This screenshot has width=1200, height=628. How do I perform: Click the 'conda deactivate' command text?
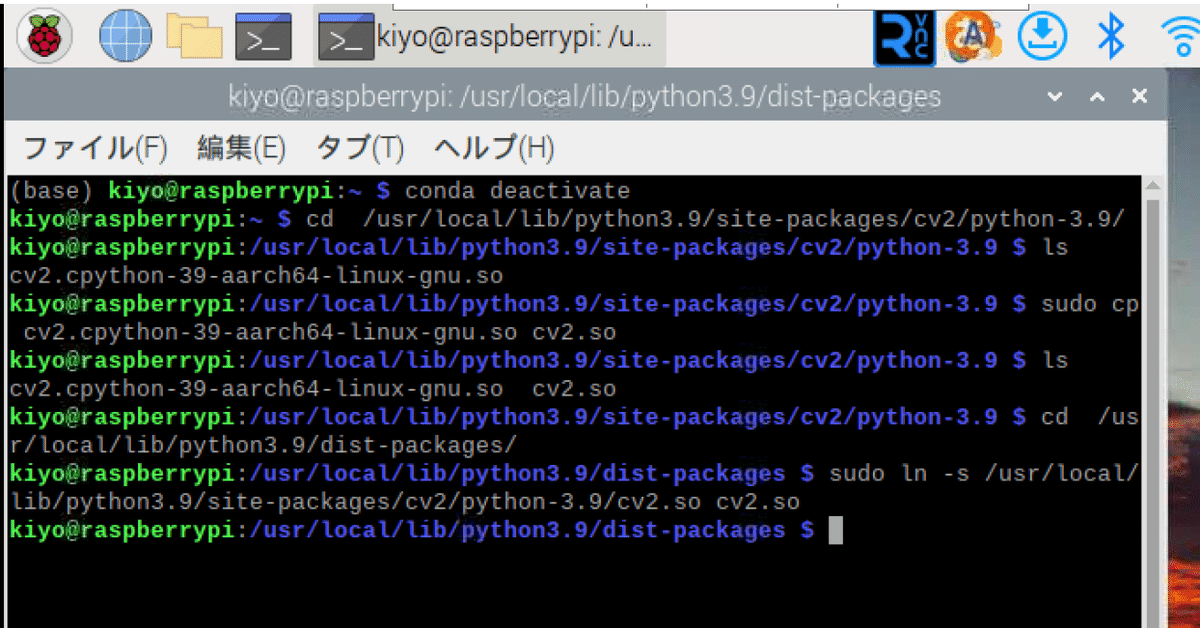(x=517, y=190)
